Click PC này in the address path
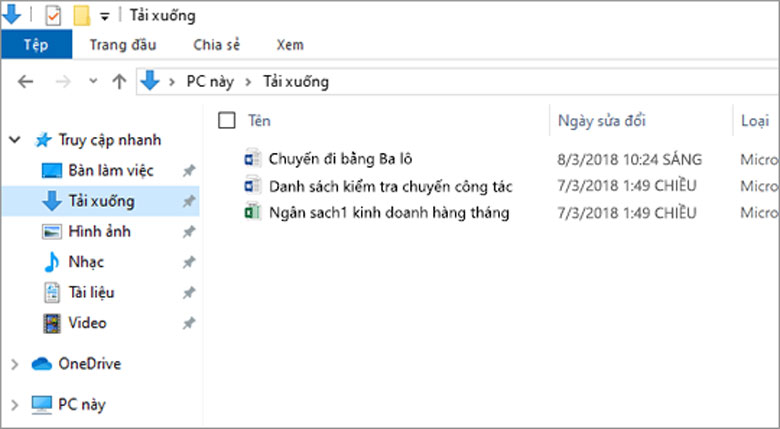Screen dimensions: 780x429 210,81
